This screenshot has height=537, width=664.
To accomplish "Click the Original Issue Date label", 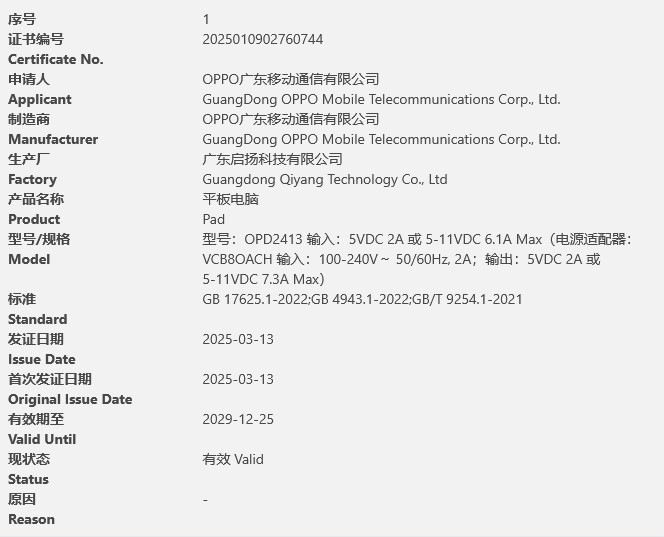I will [70, 399].
